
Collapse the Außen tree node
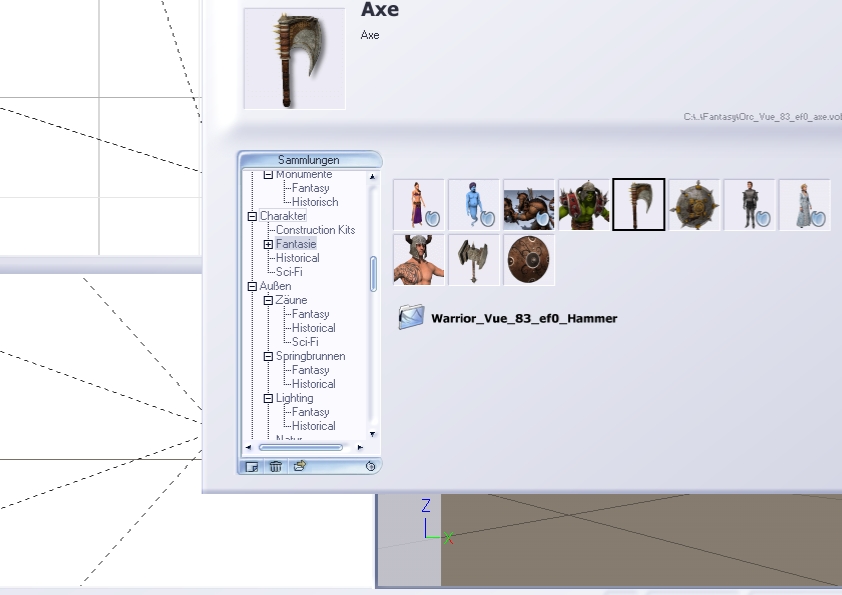(x=252, y=286)
